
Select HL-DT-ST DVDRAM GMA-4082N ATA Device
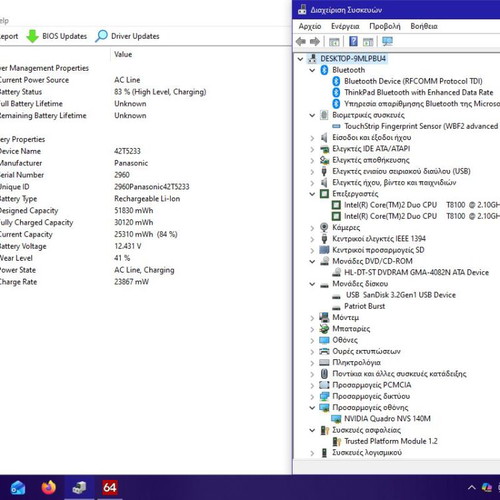pyautogui.click(x=416, y=272)
